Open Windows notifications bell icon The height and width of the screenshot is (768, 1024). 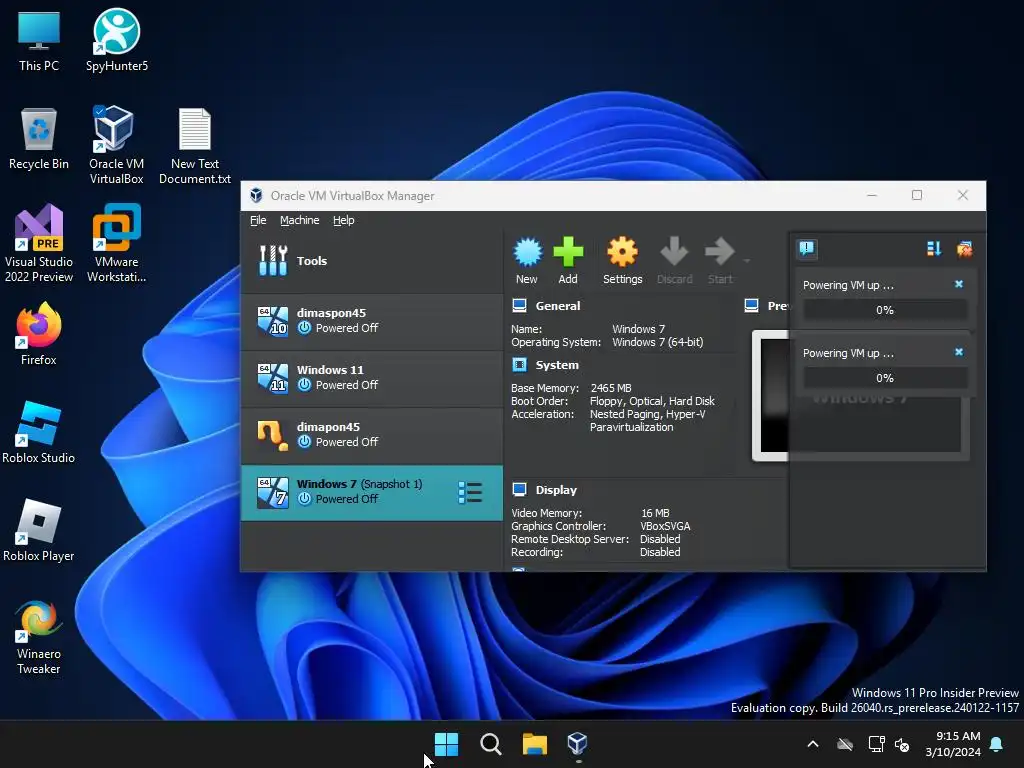click(x=997, y=744)
